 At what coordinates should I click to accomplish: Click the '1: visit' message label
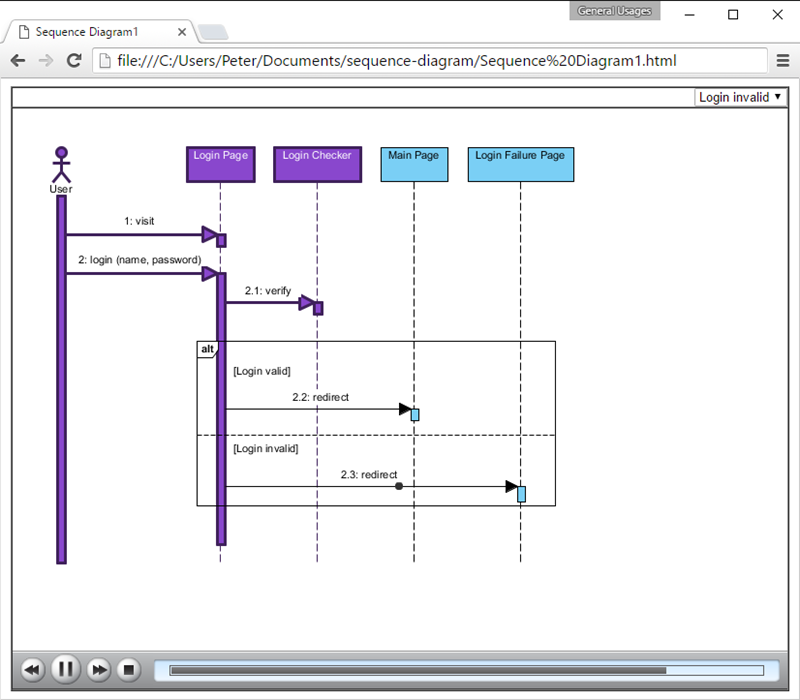(x=139, y=221)
